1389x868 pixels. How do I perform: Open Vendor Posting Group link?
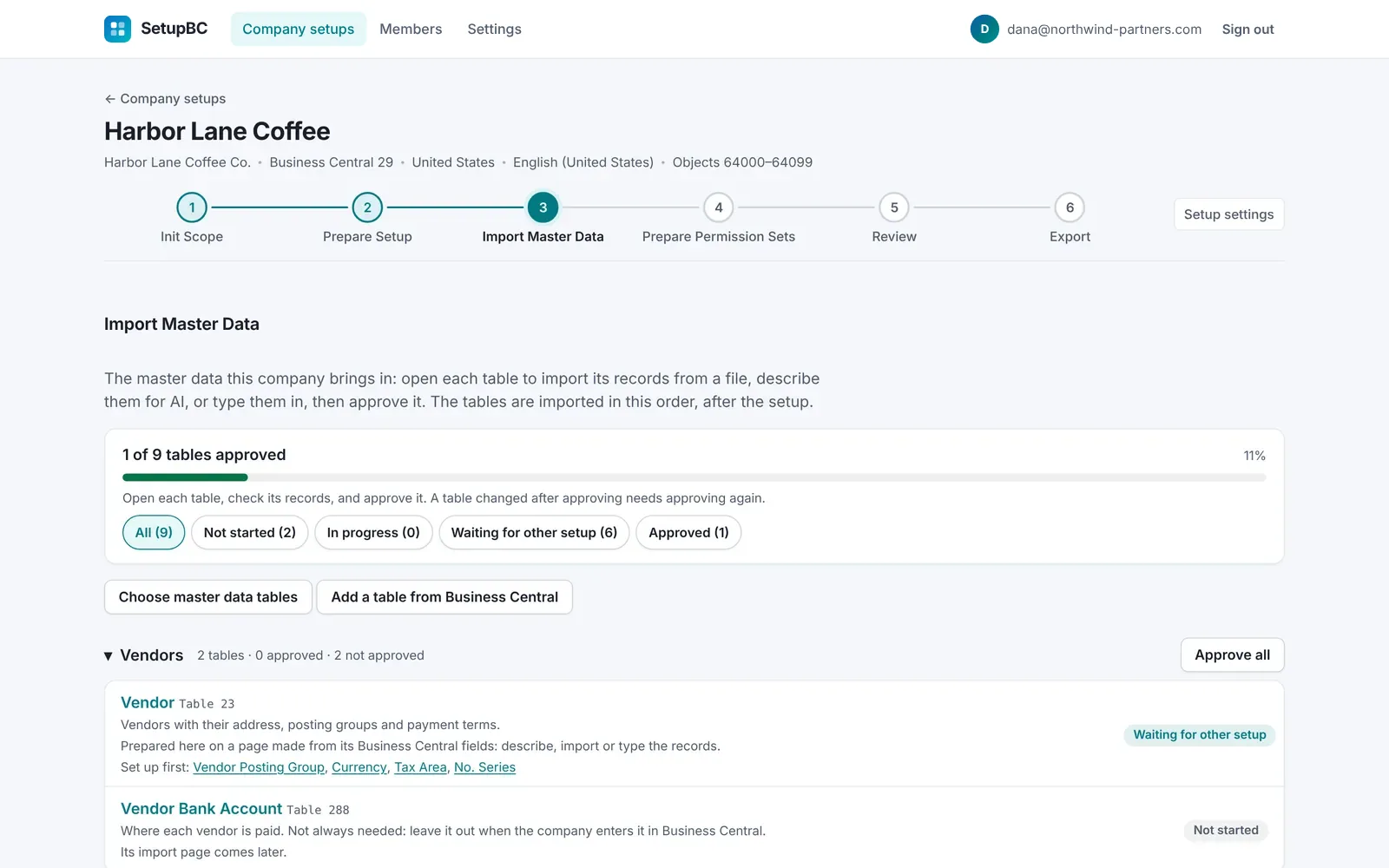tap(259, 767)
